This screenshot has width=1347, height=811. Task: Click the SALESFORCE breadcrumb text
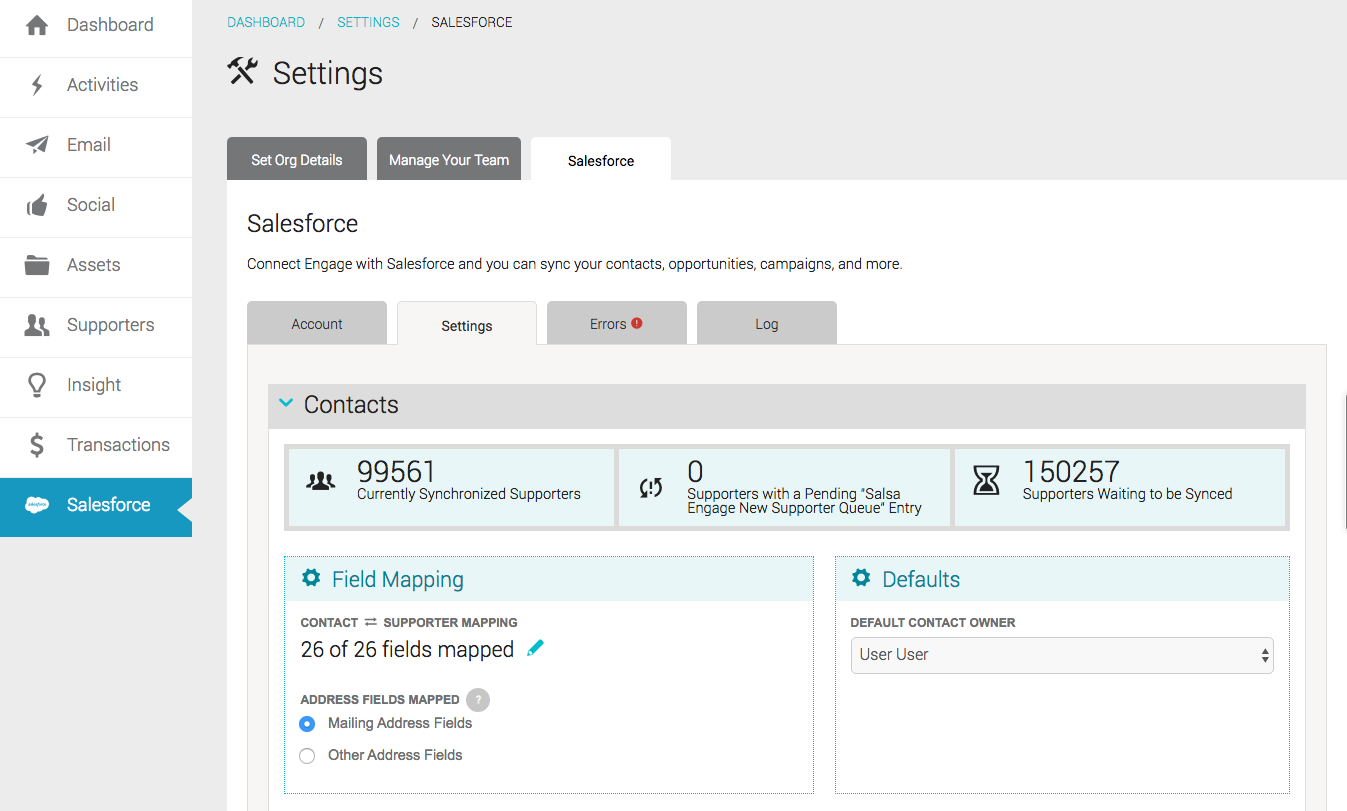tap(472, 22)
